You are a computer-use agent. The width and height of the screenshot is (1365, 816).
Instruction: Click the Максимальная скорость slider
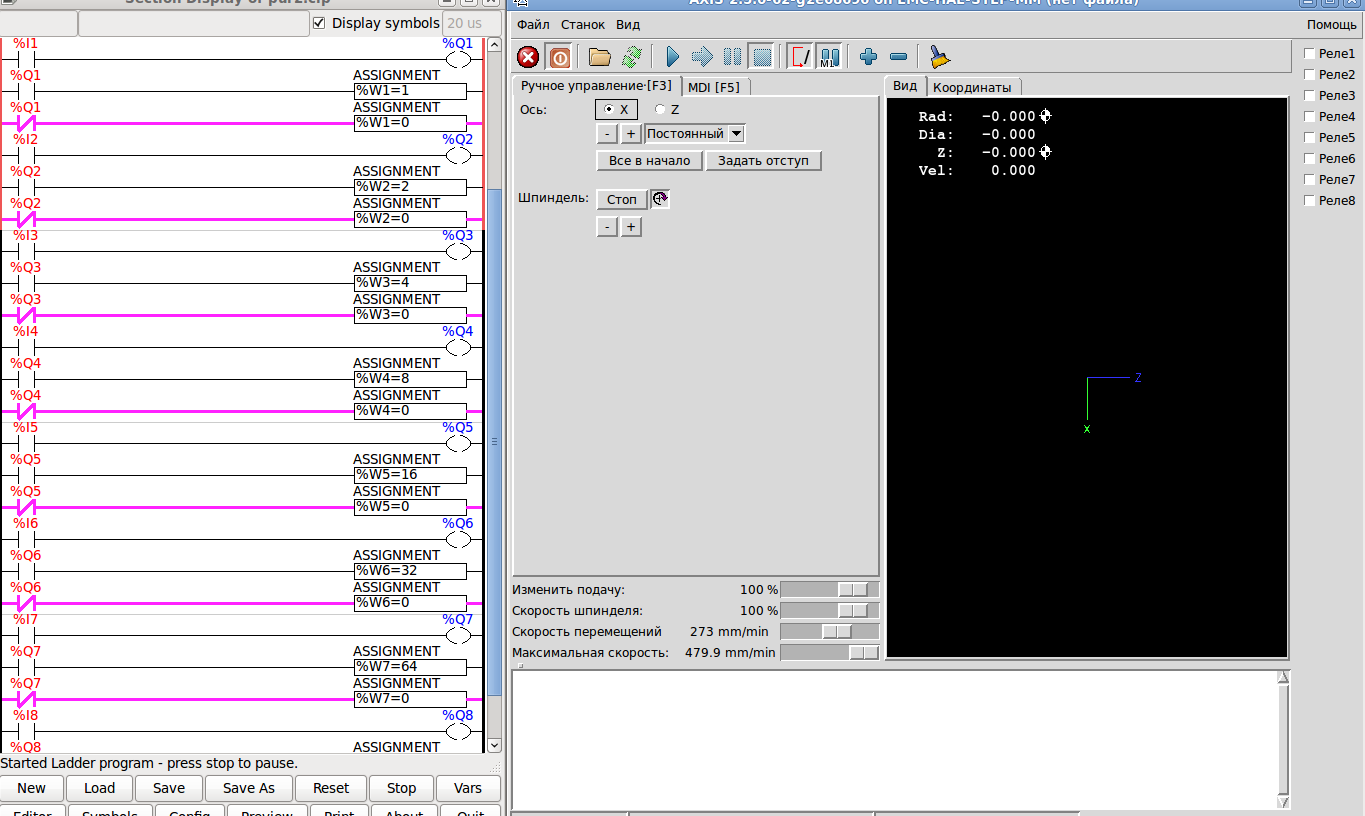click(830, 652)
